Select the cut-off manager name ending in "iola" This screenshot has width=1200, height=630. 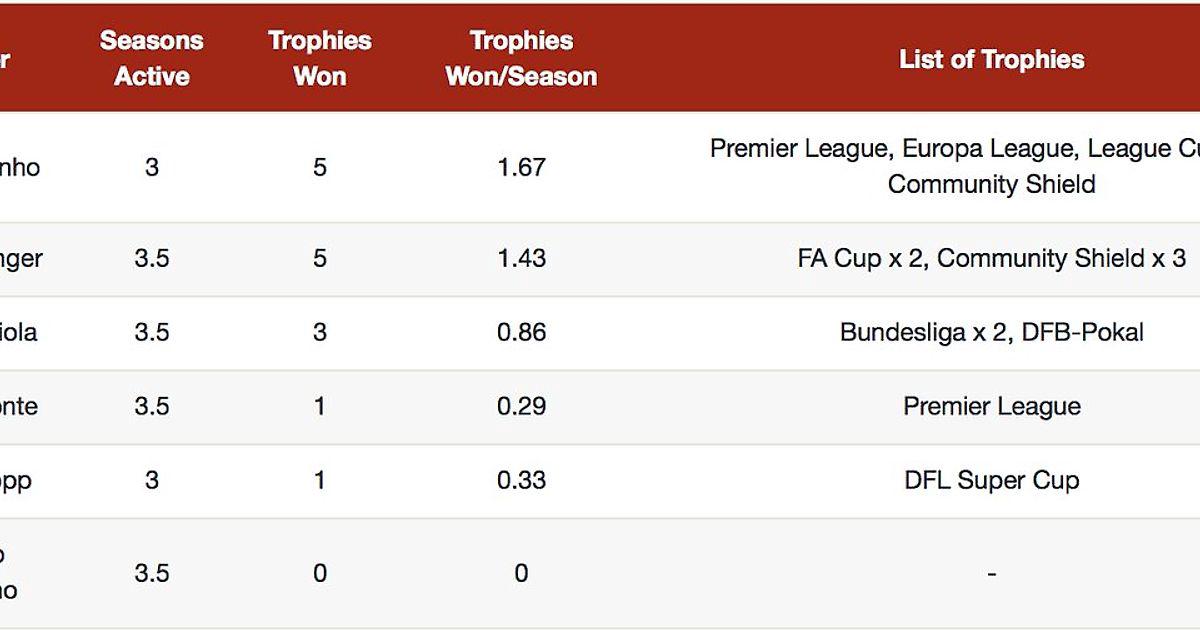pyautogui.click(x=19, y=333)
